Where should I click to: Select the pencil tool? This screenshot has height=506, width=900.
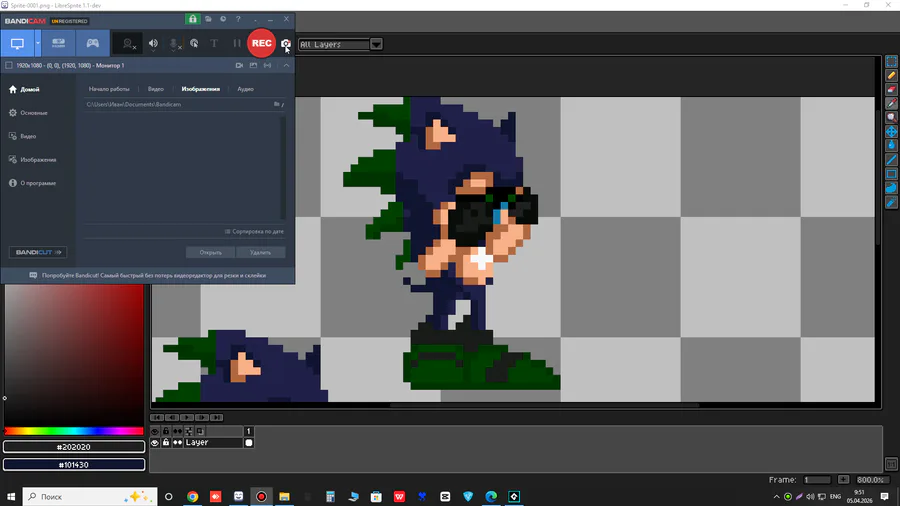coord(891,75)
